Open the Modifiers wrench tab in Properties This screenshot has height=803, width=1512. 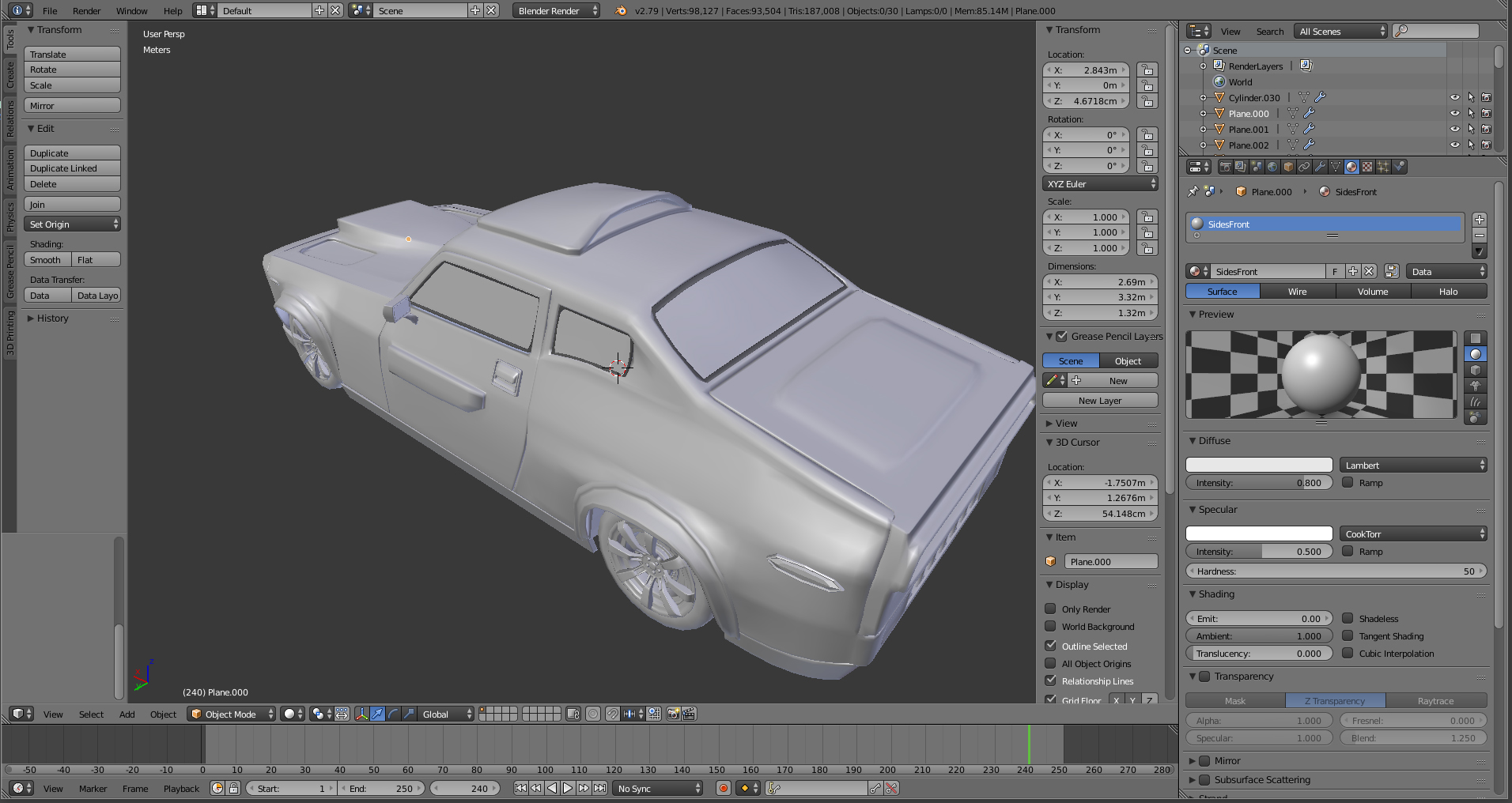(x=1320, y=167)
